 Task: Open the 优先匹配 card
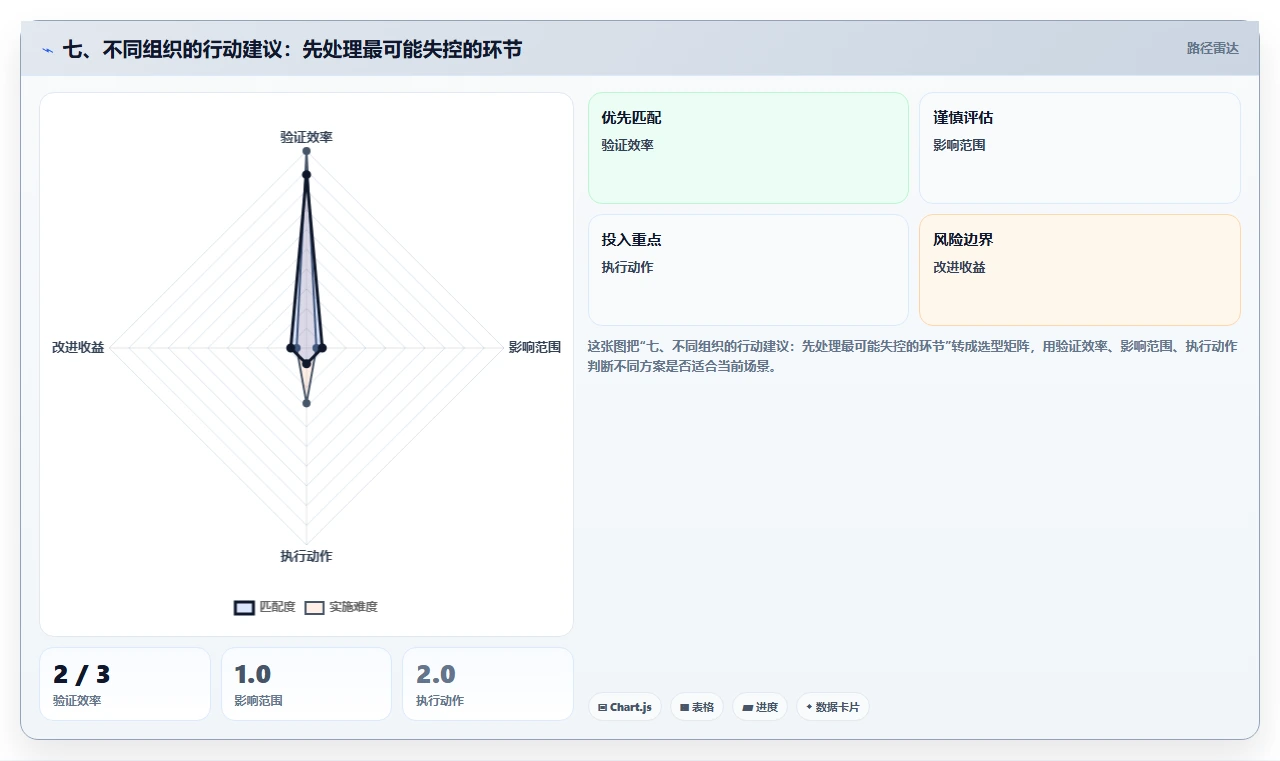click(748, 148)
